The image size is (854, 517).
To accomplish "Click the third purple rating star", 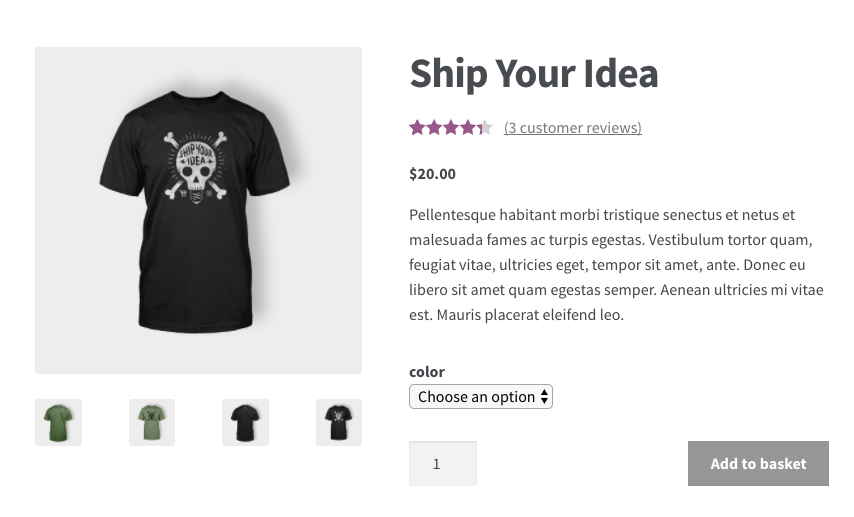I will pyautogui.click(x=451, y=127).
